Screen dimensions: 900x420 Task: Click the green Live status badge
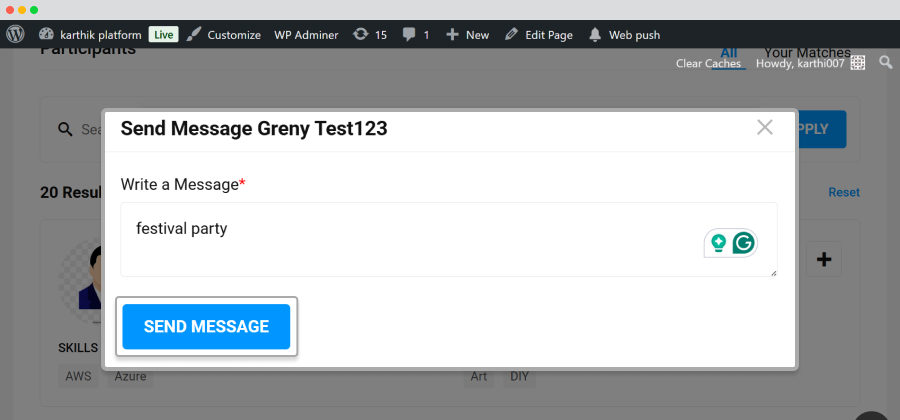164,35
